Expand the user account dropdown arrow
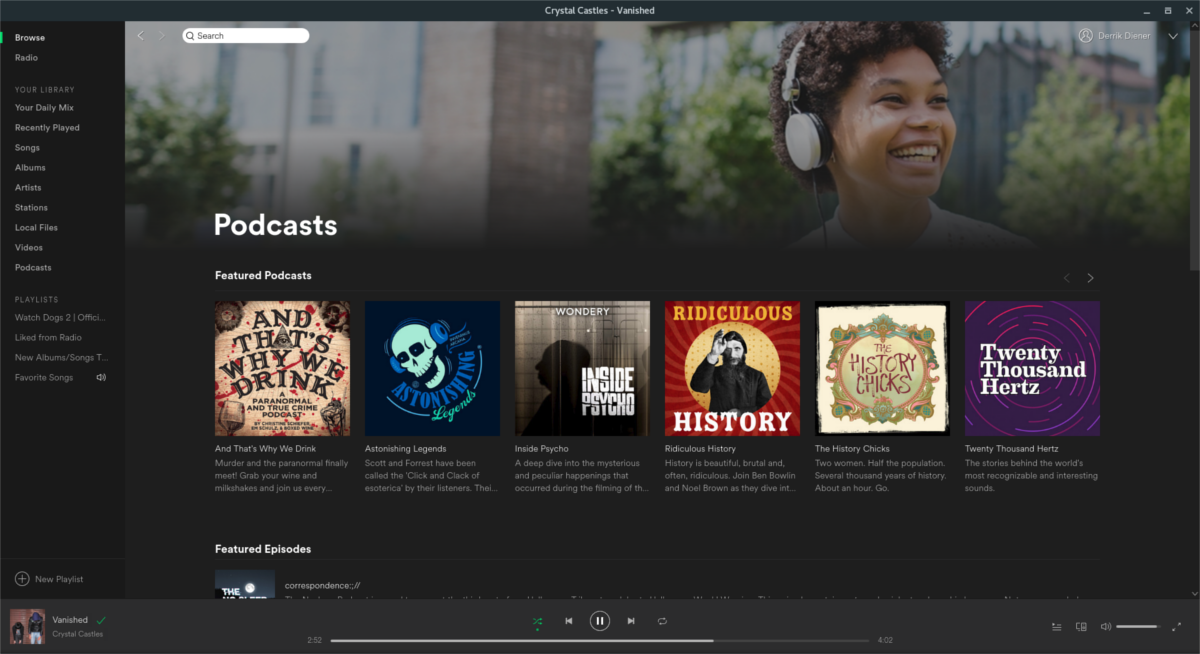Image resolution: width=1200 pixels, height=654 pixels. point(1173,36)
